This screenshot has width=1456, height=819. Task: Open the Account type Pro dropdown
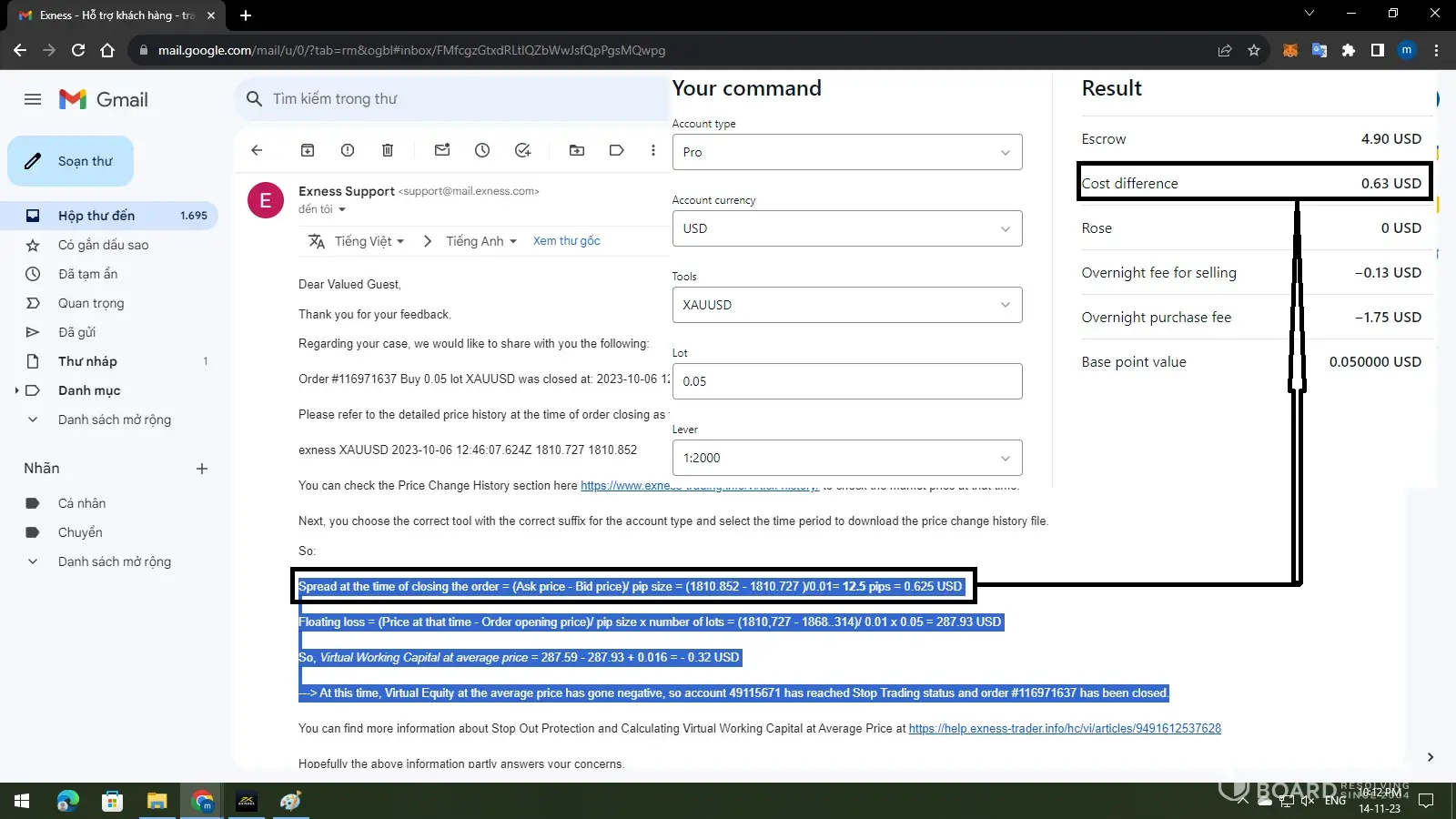pos(846,152)
